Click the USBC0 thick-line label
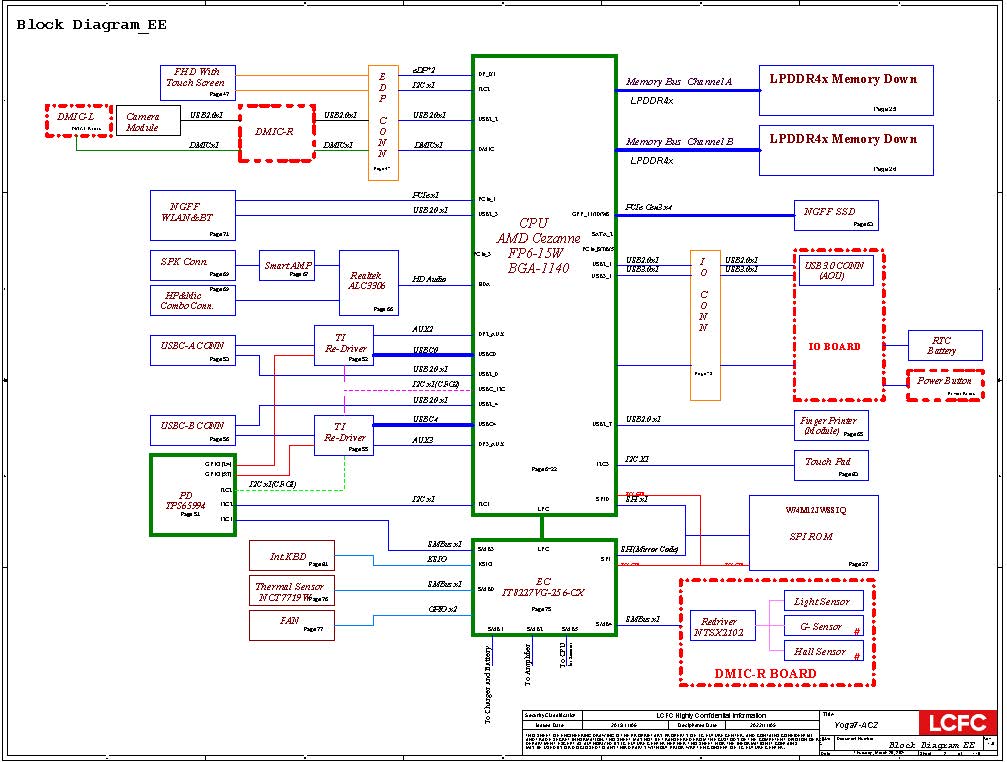This screenshot has width=1007, height=762. (426, 351)
